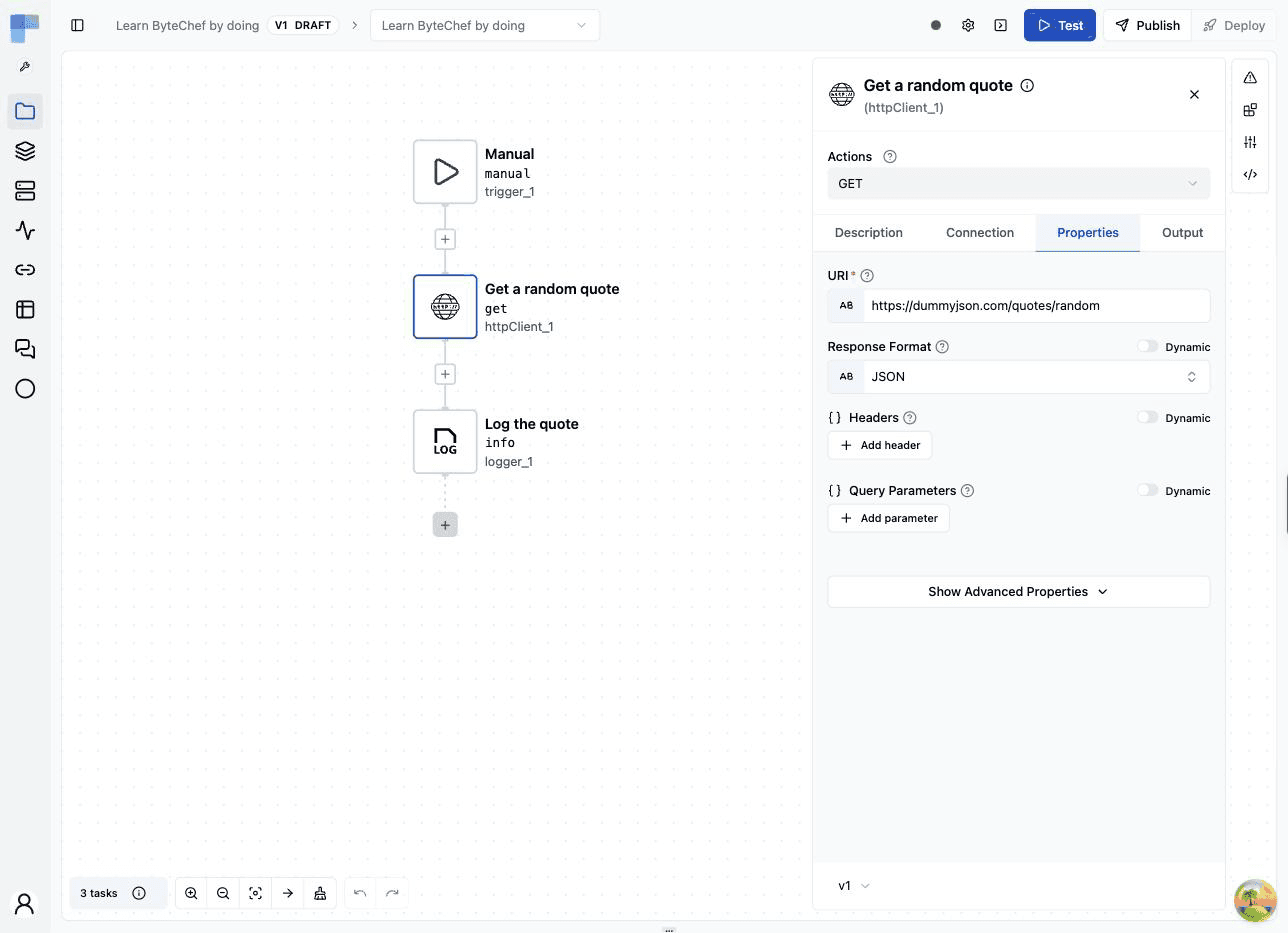1288x933 pixels.
Task: Open the code editor icon in right rail
Action: tap(1250, 174)
